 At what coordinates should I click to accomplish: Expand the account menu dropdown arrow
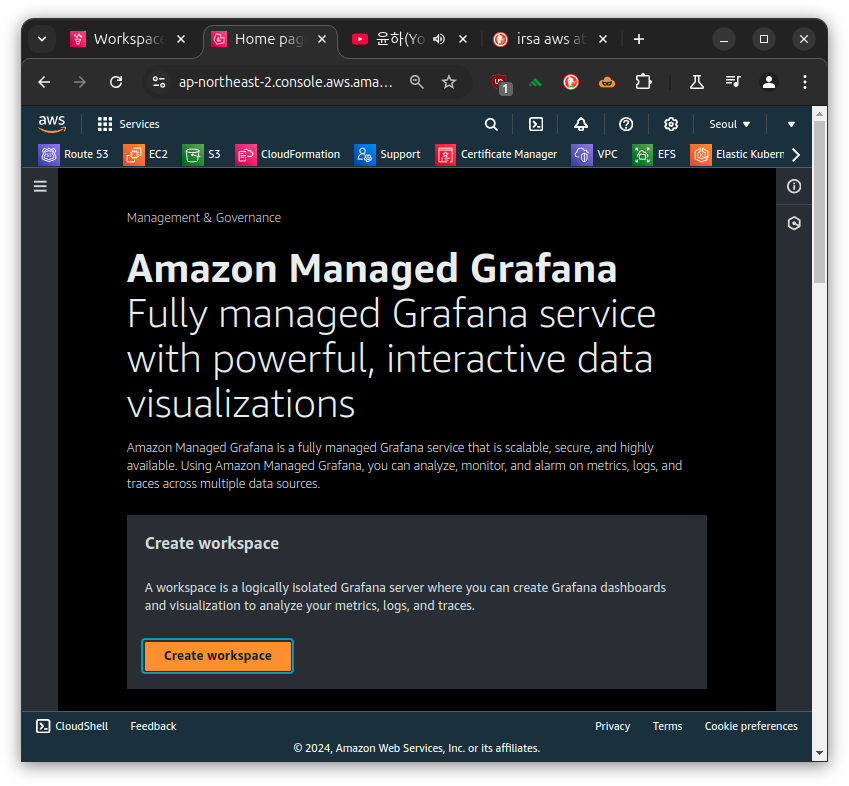[791, 125]
